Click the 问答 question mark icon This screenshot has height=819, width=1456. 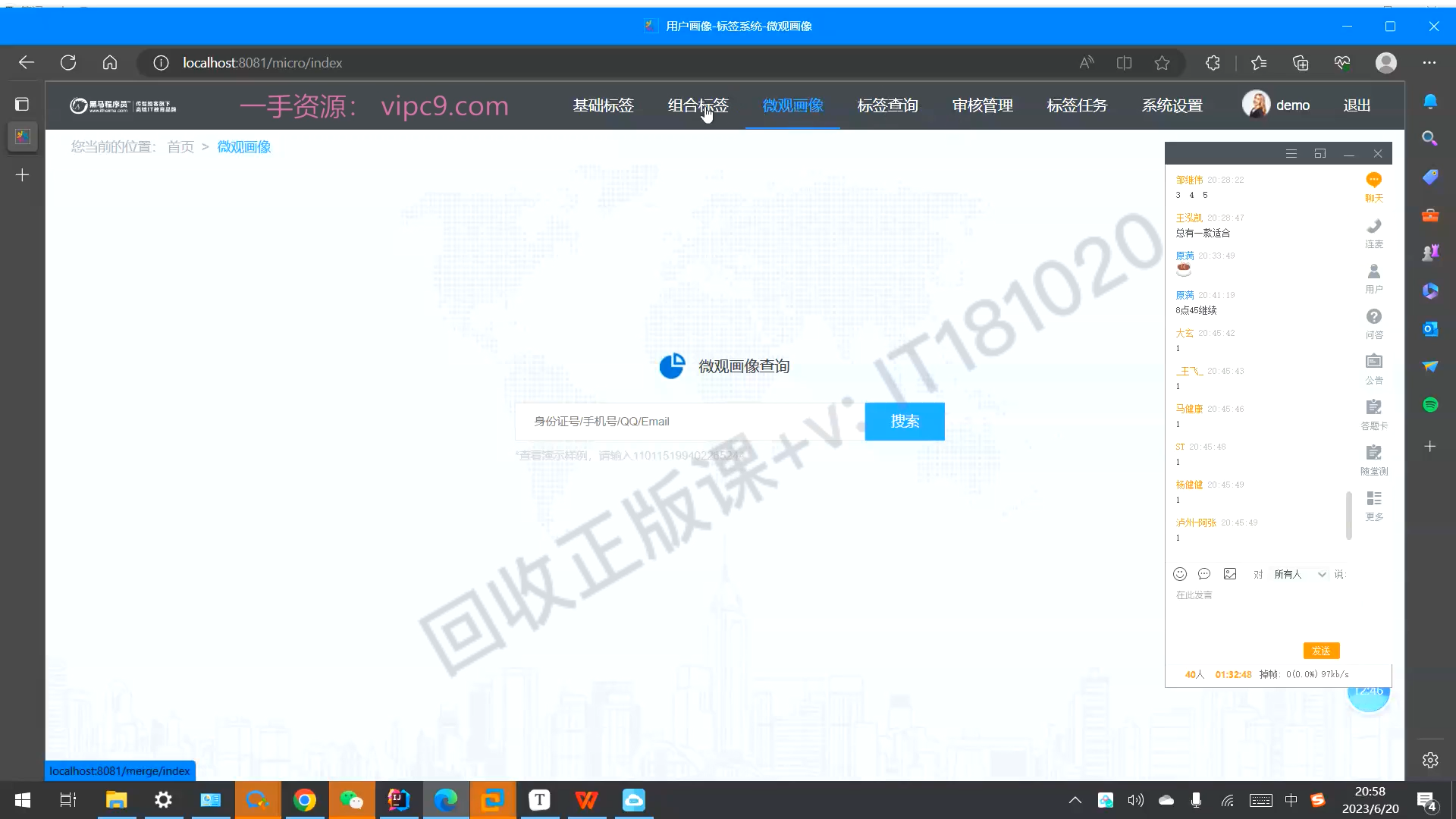coord(1373,317)
